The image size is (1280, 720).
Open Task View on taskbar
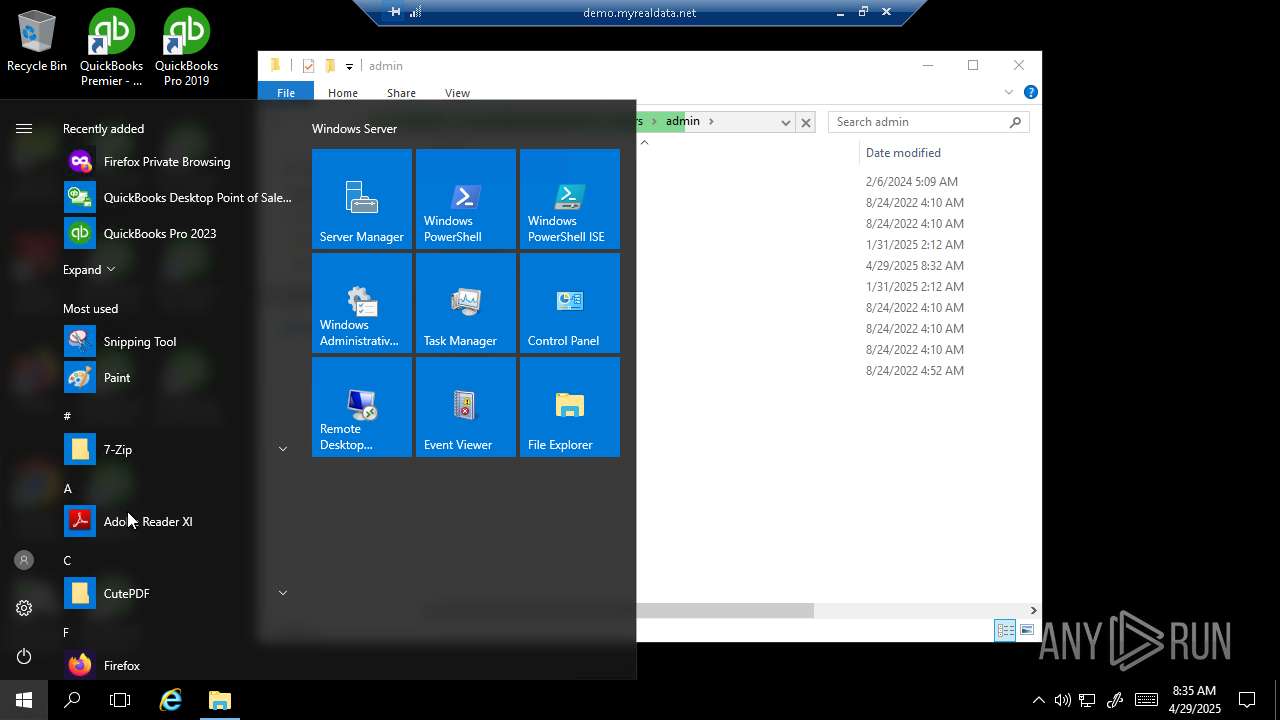click(120, 700)
